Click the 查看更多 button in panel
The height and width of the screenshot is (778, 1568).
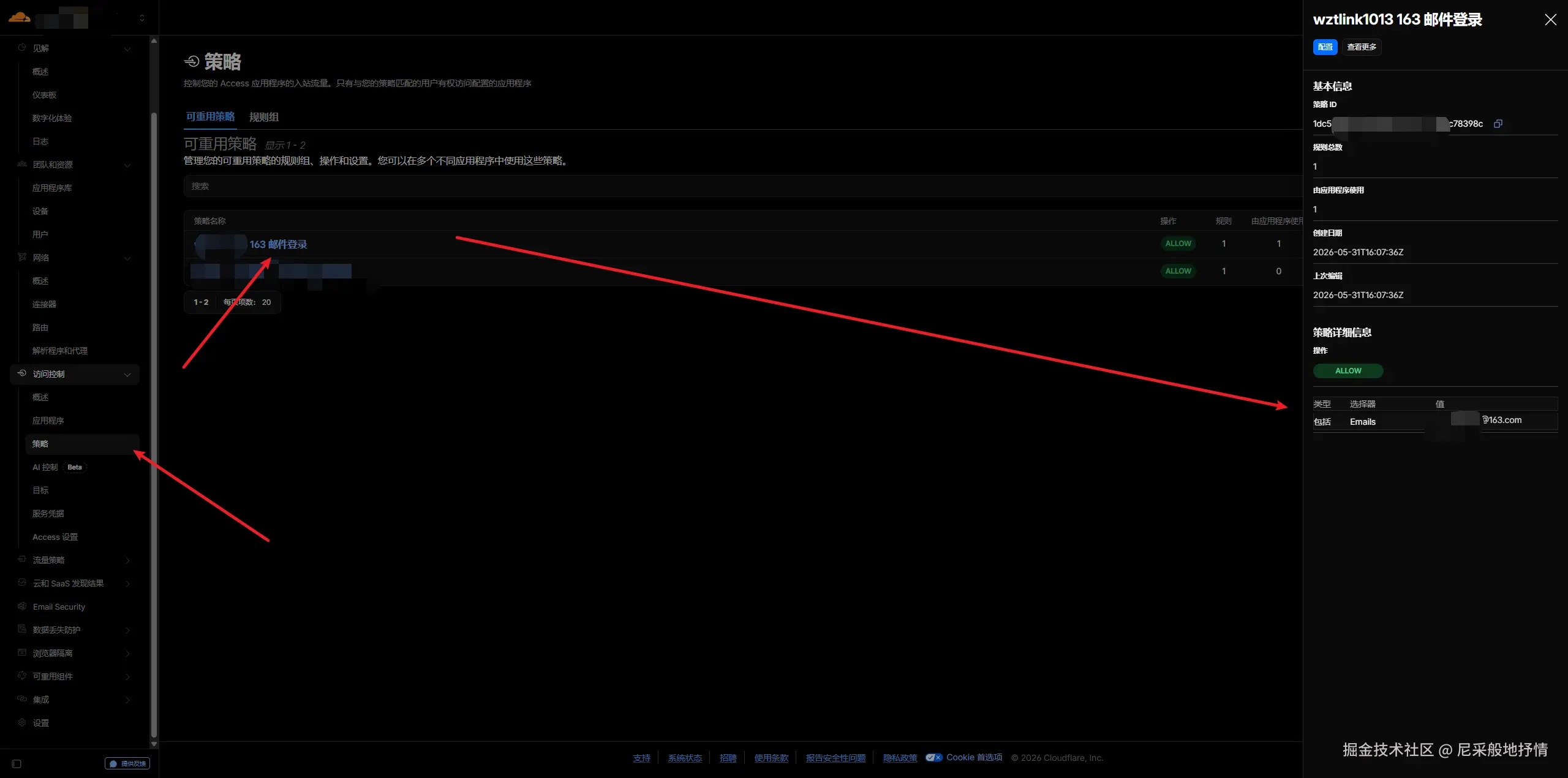[1362, 47]
